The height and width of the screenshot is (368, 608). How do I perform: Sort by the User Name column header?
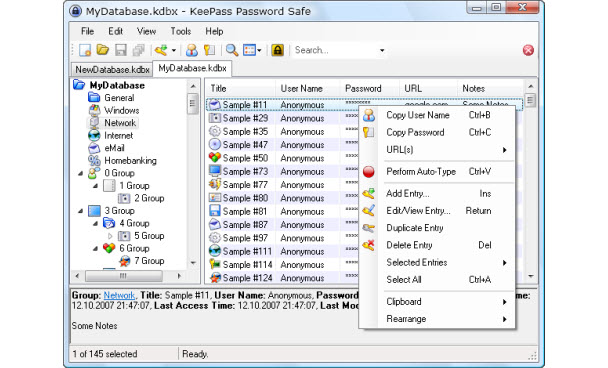pyautogui.click(x=308, y=88)
